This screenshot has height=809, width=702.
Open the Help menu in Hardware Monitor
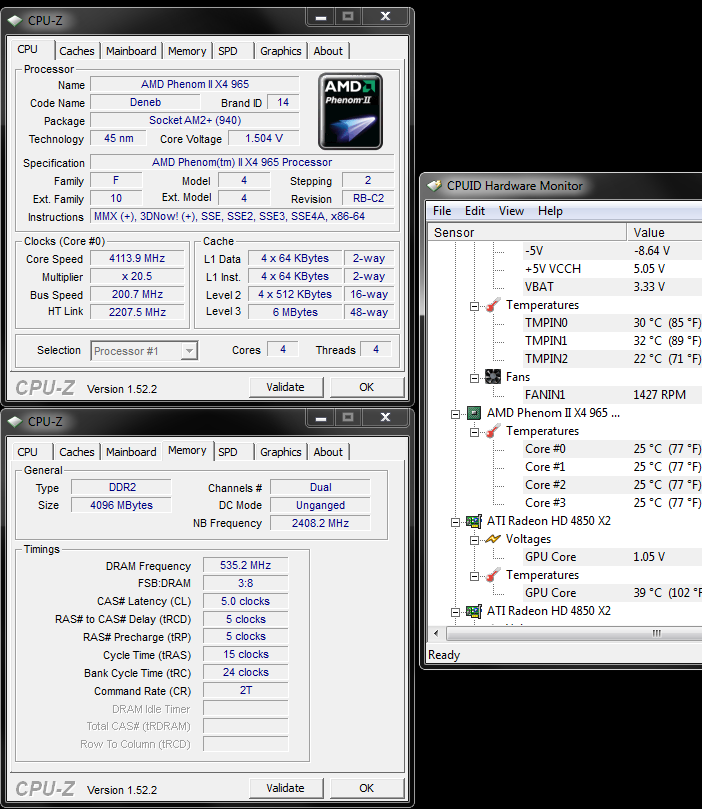pos(550,211)
